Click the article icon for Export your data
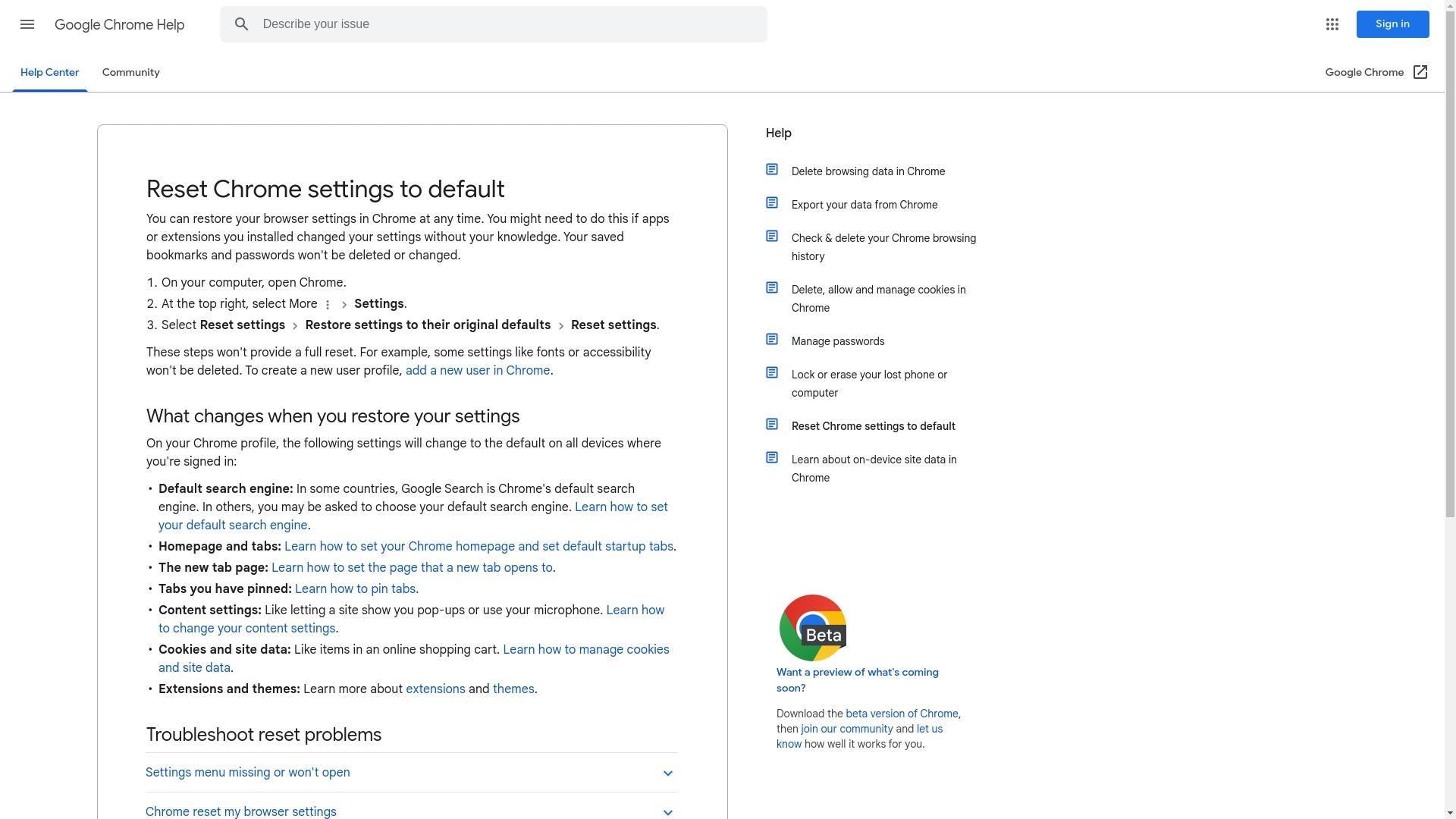 point(772,202)
